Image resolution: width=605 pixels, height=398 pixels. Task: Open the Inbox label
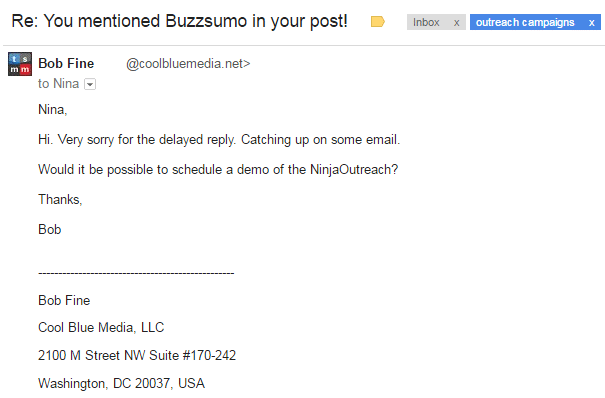coord(426,22)
